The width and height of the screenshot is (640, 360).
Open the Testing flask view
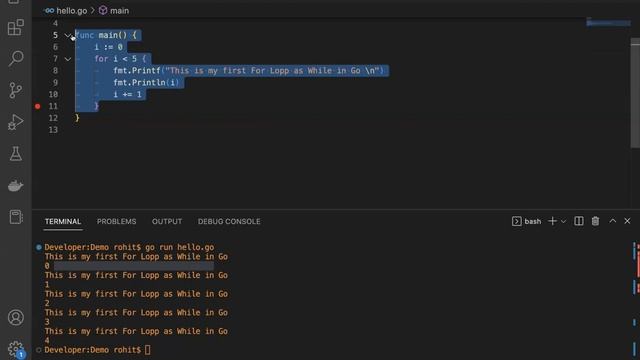pos(16,153)
